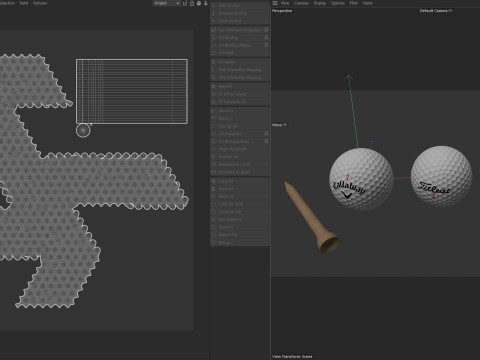This screenshot has height=360, width=480.
Task: Run the UV Weld command
Action: tap(240, 53)
